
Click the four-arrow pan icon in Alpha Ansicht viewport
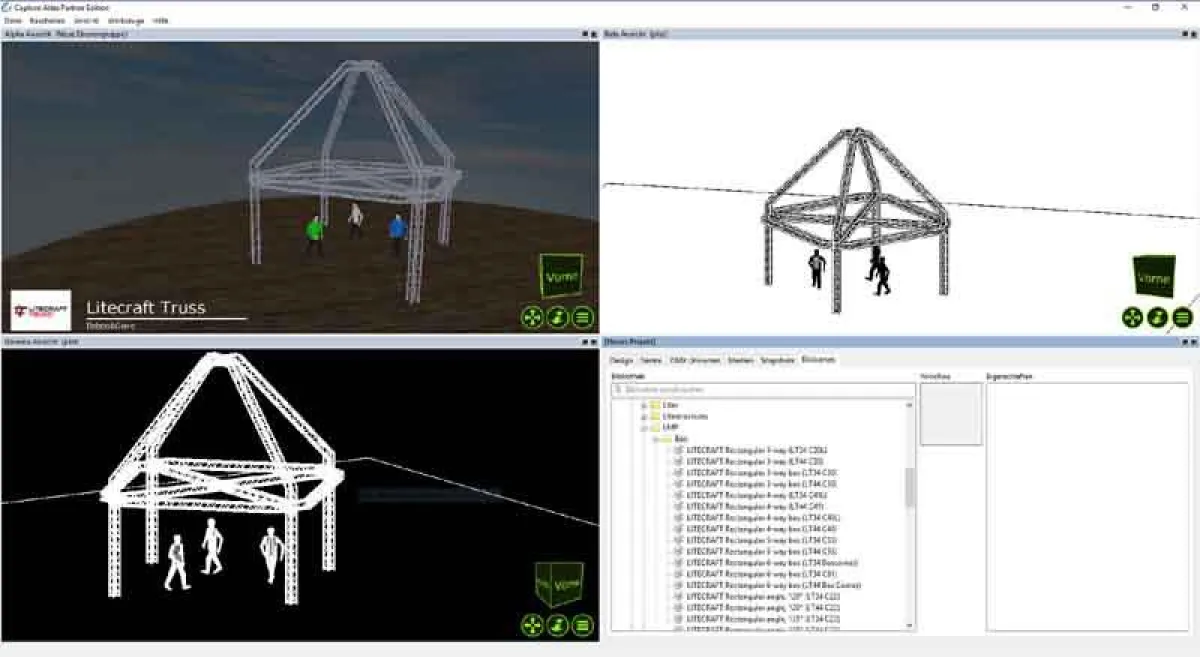point(531,317)
